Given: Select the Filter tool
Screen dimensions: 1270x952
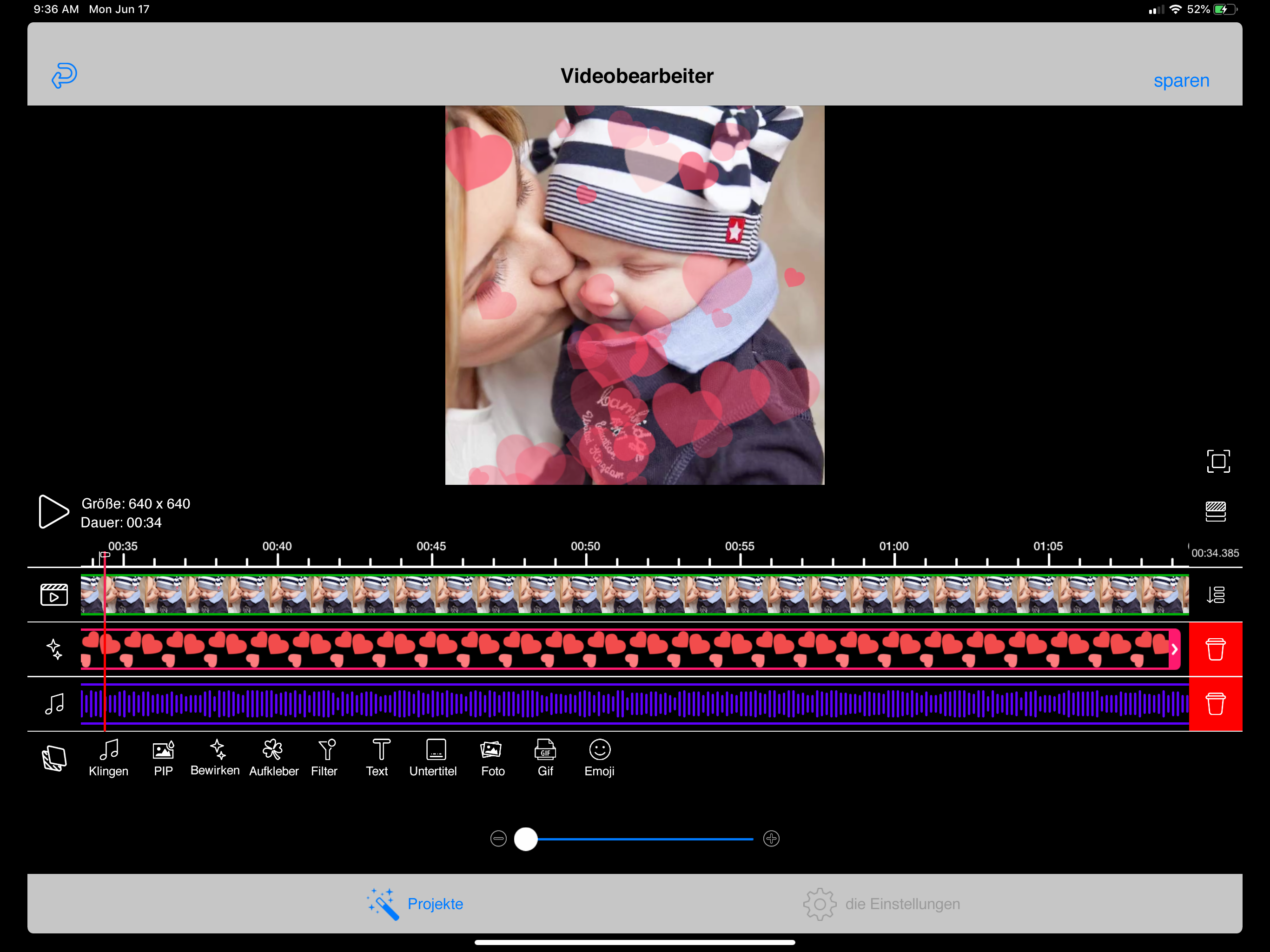Looking at the screenshot, I should coord(324,757).
